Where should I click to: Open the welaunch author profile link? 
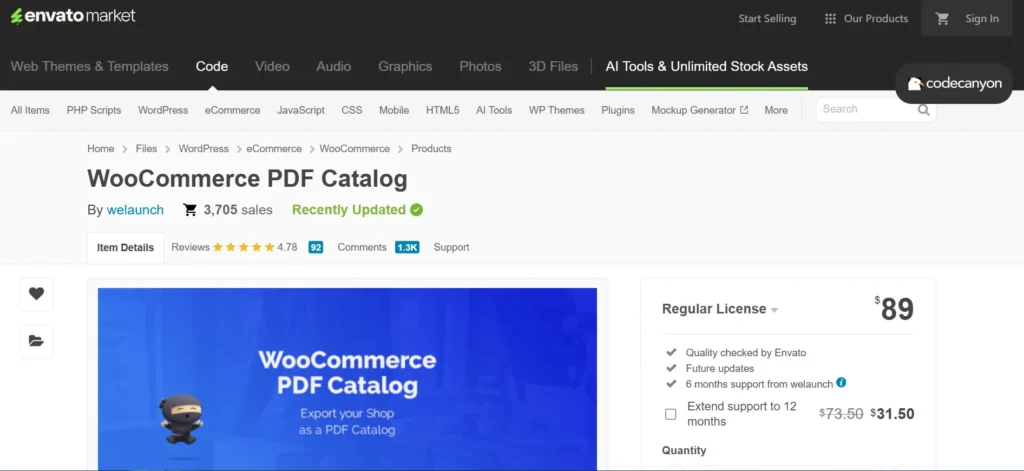(x=135, y=210)
